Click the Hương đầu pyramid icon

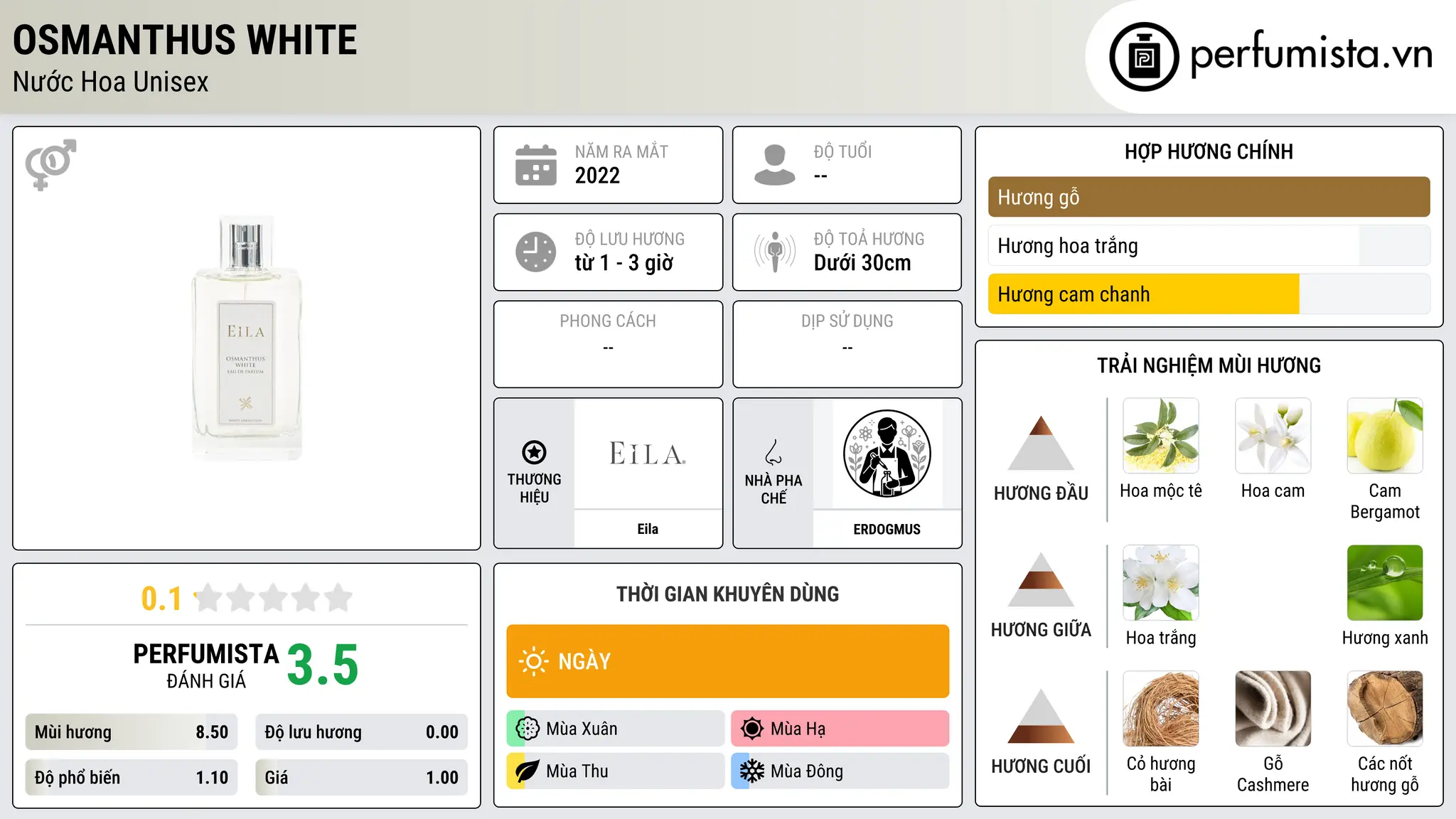pyautogui.click(x=1041, y=443)
